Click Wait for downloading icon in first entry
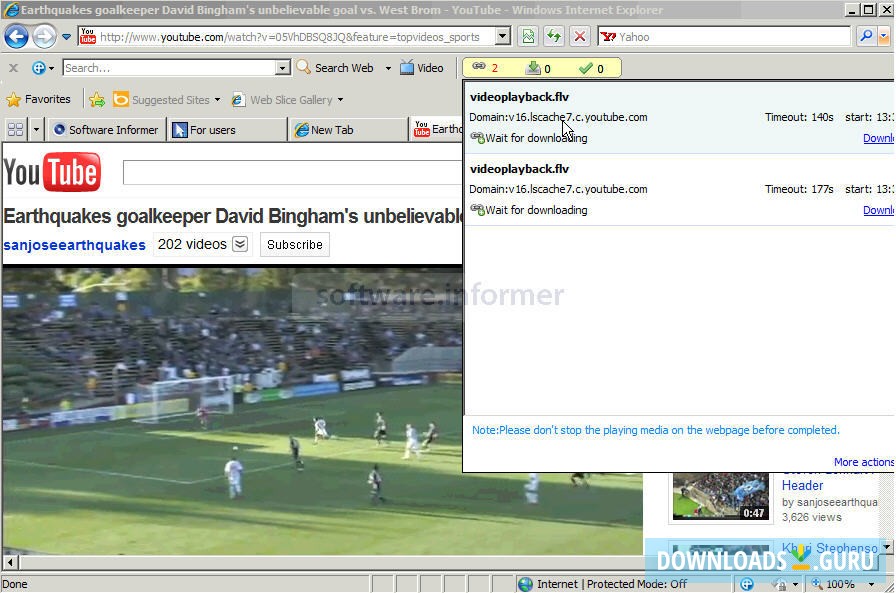 (x=477, y=138)
